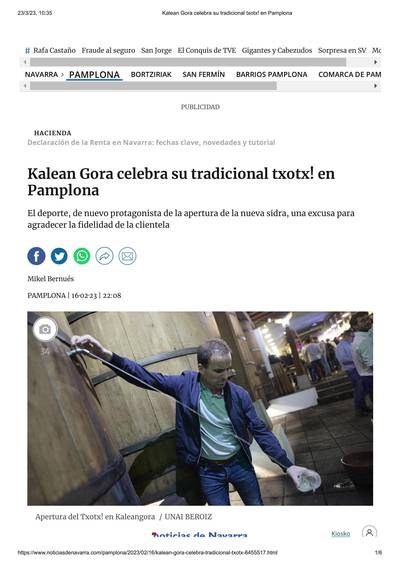This screenshot has width=400, height=566.
Task: Open the Kiosko link
Action: [x=341, y=534]
